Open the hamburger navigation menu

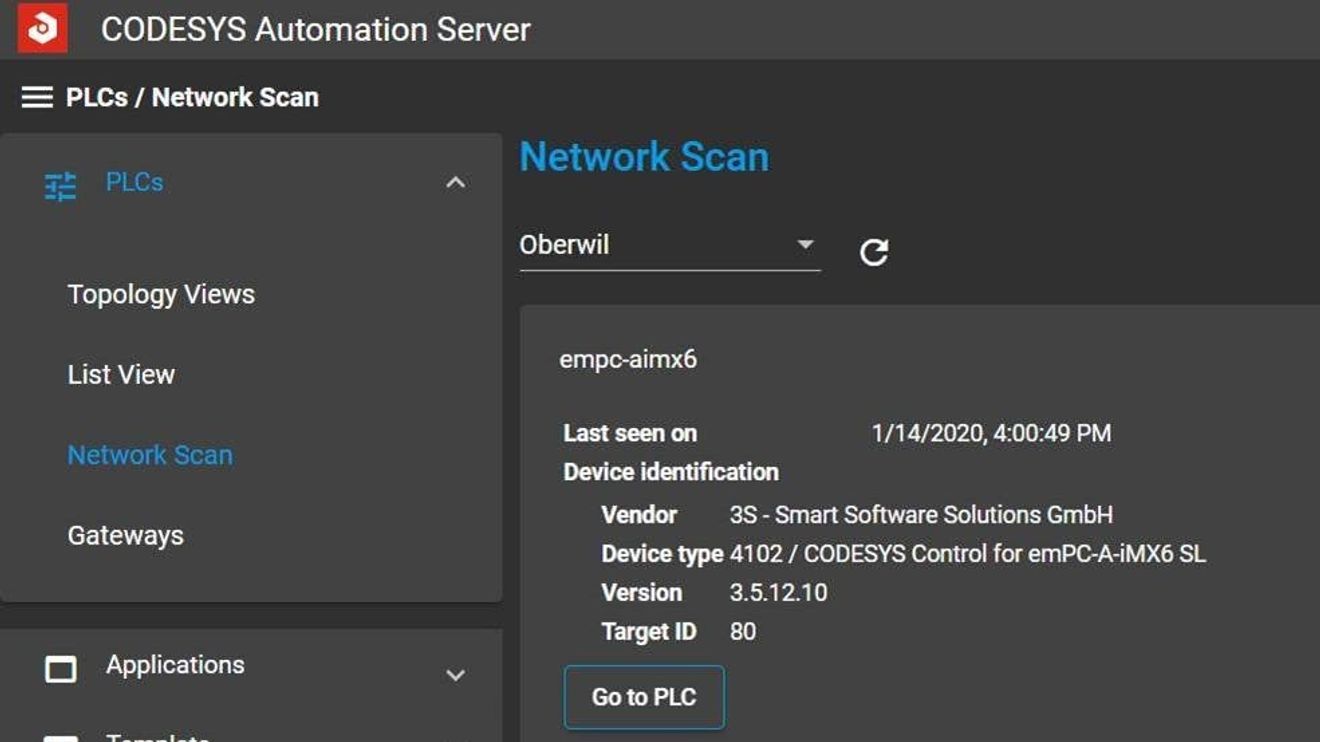37,97
